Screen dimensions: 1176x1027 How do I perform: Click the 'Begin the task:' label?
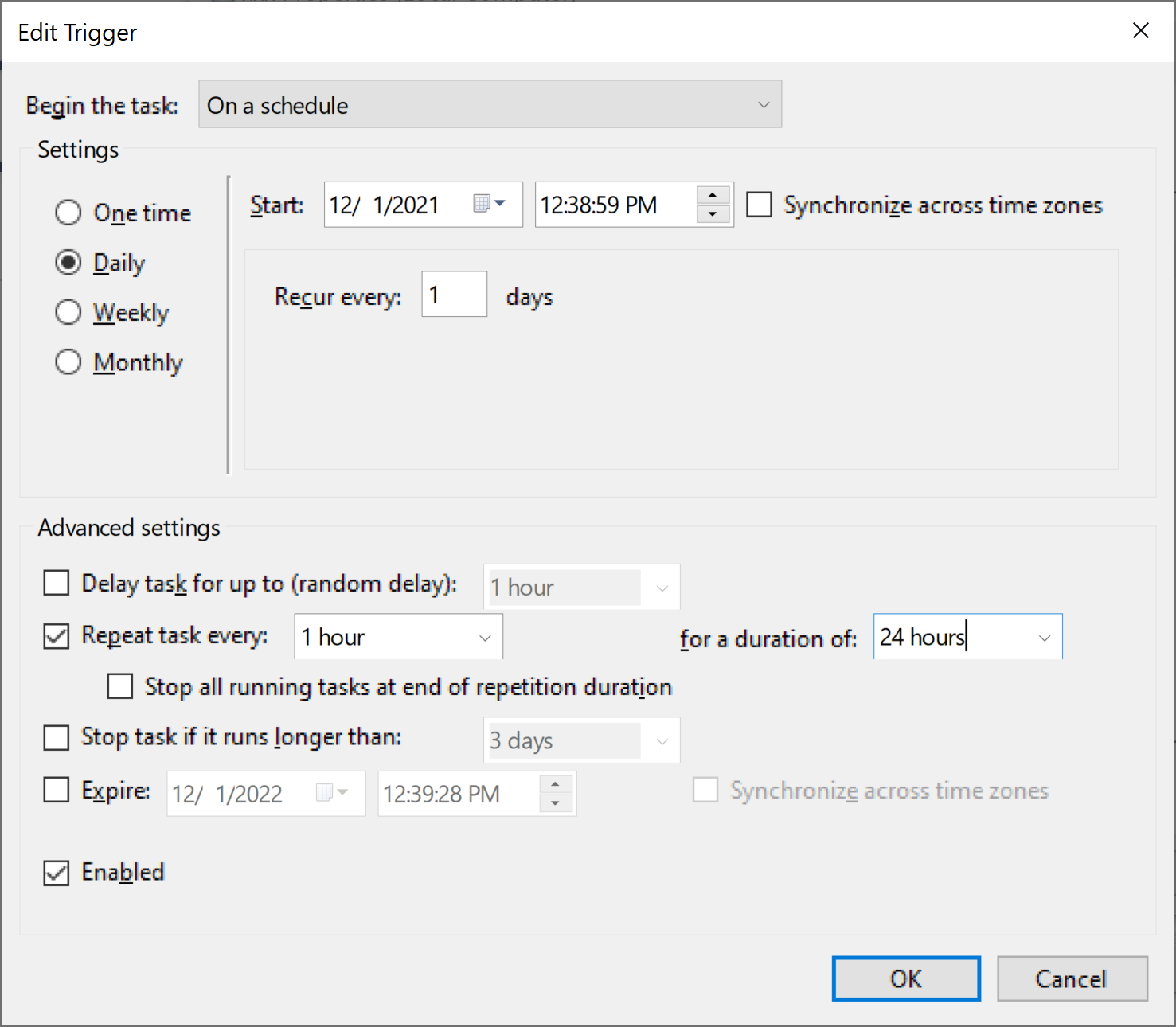pos(102,105)
